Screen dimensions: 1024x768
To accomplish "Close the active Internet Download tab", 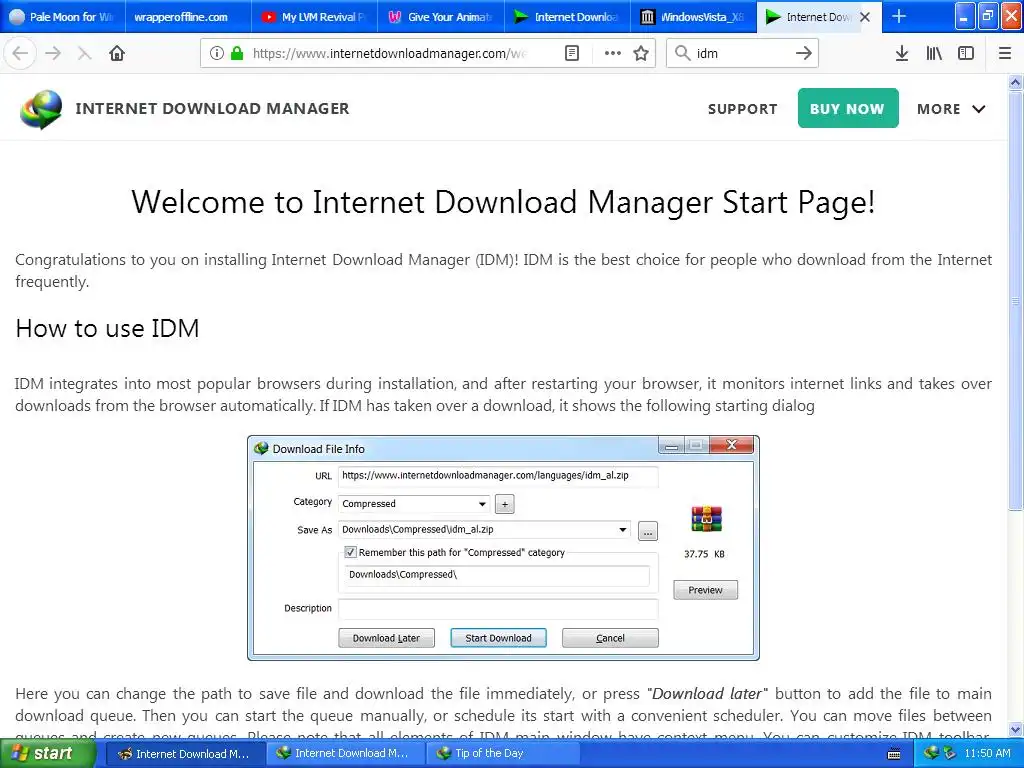I will pyautogui.click(x=865, y=17).
